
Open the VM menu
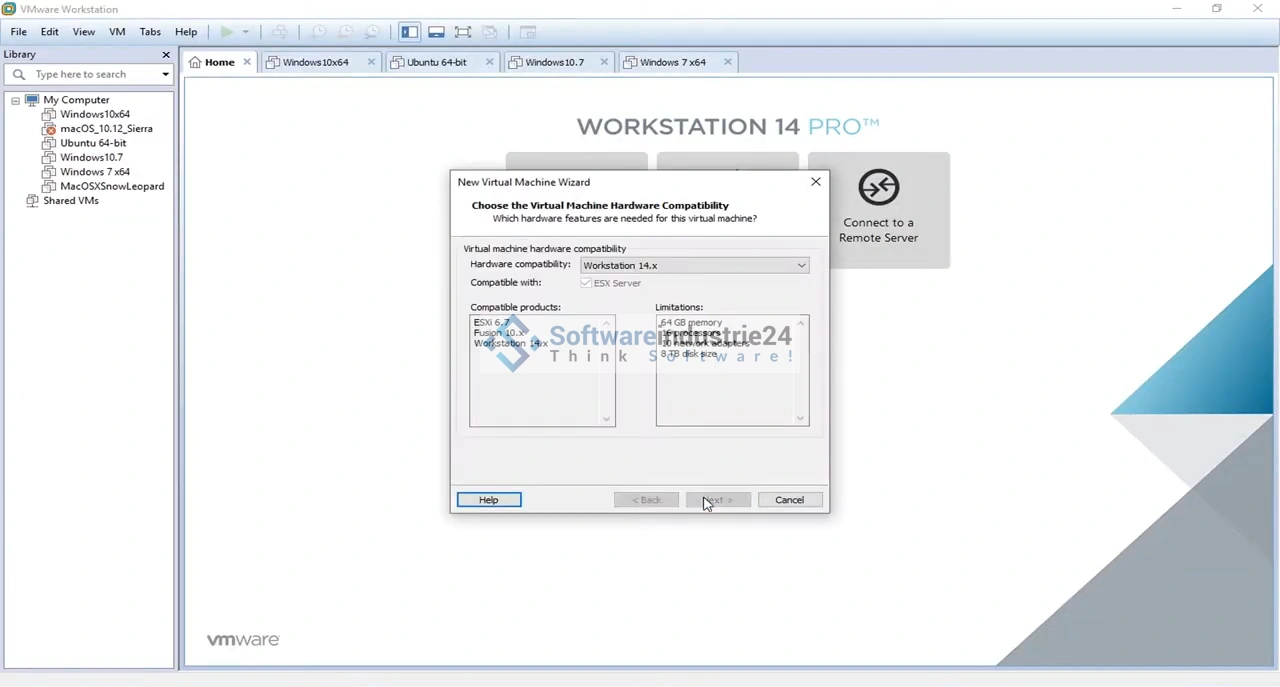pyautogui.click(x=117, y=32)
